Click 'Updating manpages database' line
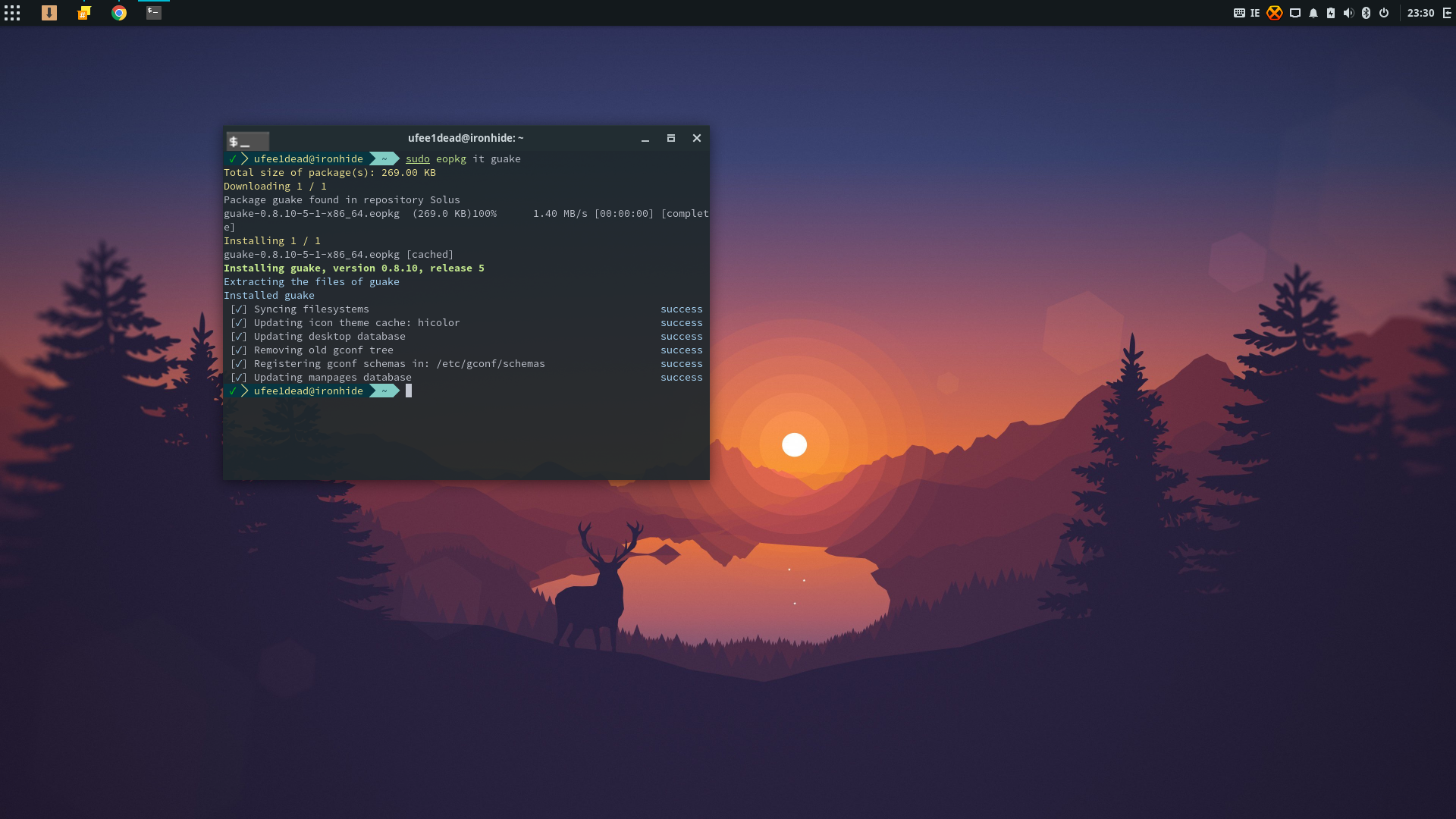Screen dimensions: 1456x819 click(333, 378)
